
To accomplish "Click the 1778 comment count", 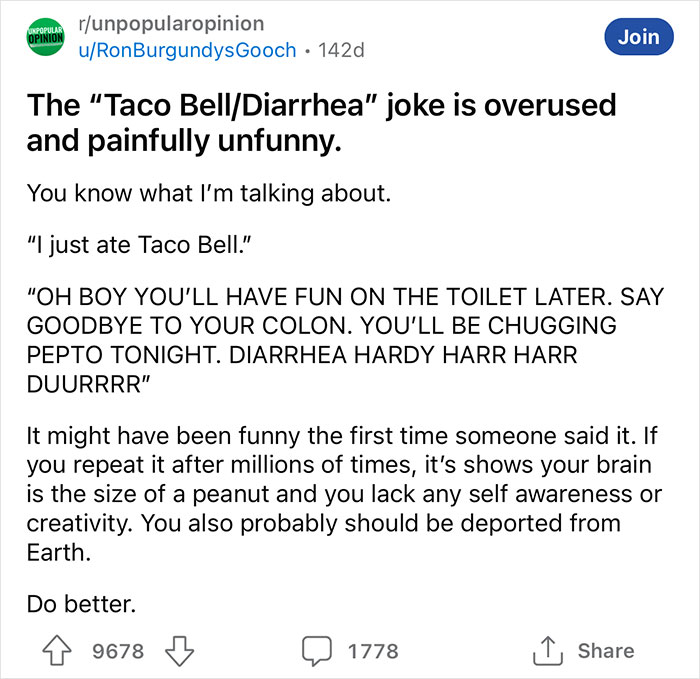I will point(373,651).
